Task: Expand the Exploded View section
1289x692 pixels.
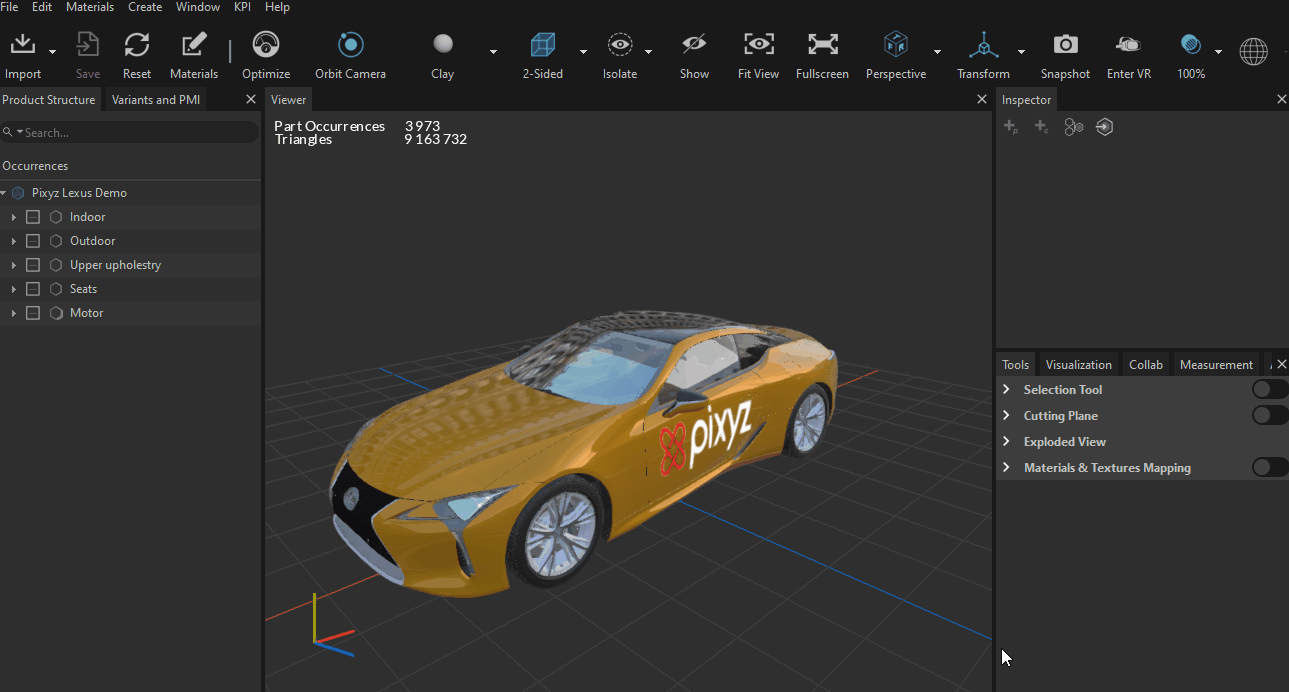Action: pyautogui.click(x=1007, y=442)
